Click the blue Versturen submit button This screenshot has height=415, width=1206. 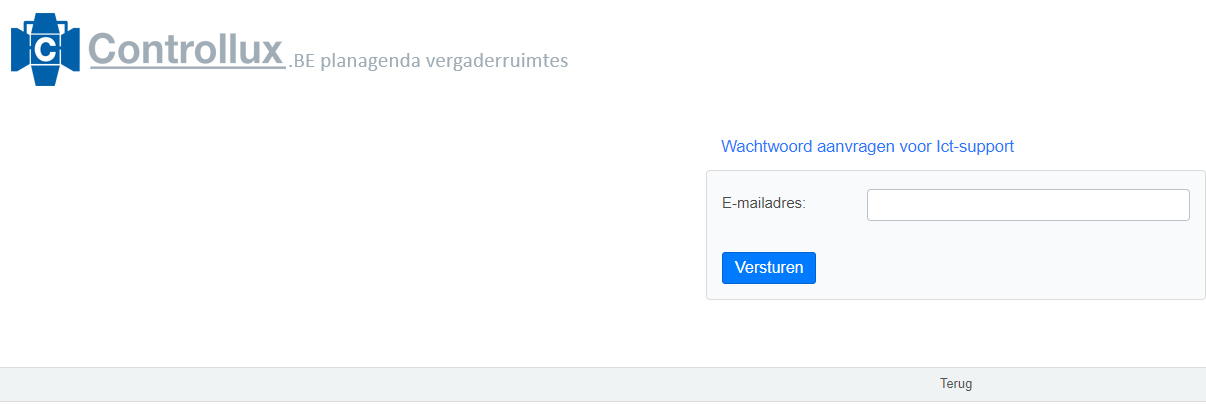[x=768, y=268]
